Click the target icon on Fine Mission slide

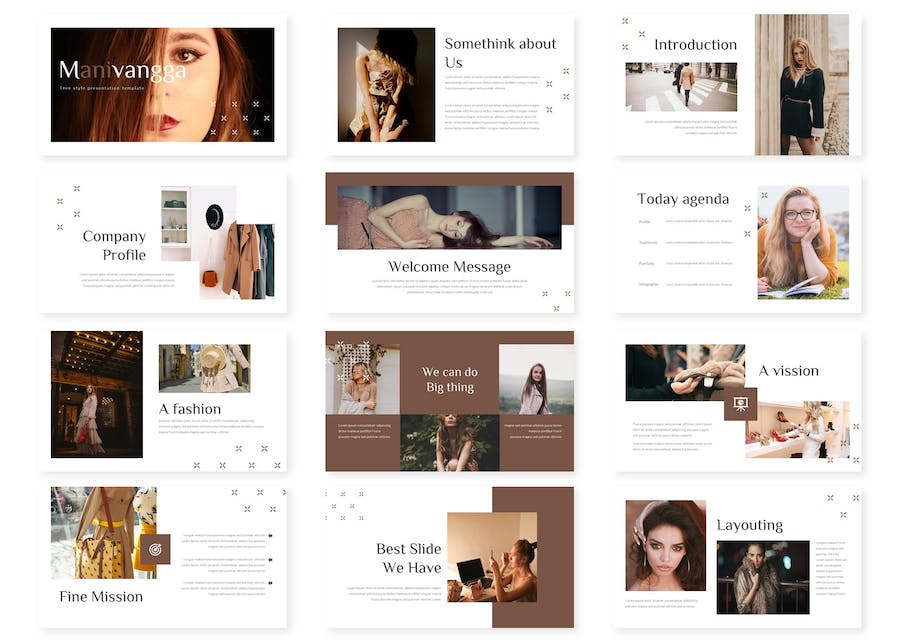pyautogui.click(x=155, y=549)
